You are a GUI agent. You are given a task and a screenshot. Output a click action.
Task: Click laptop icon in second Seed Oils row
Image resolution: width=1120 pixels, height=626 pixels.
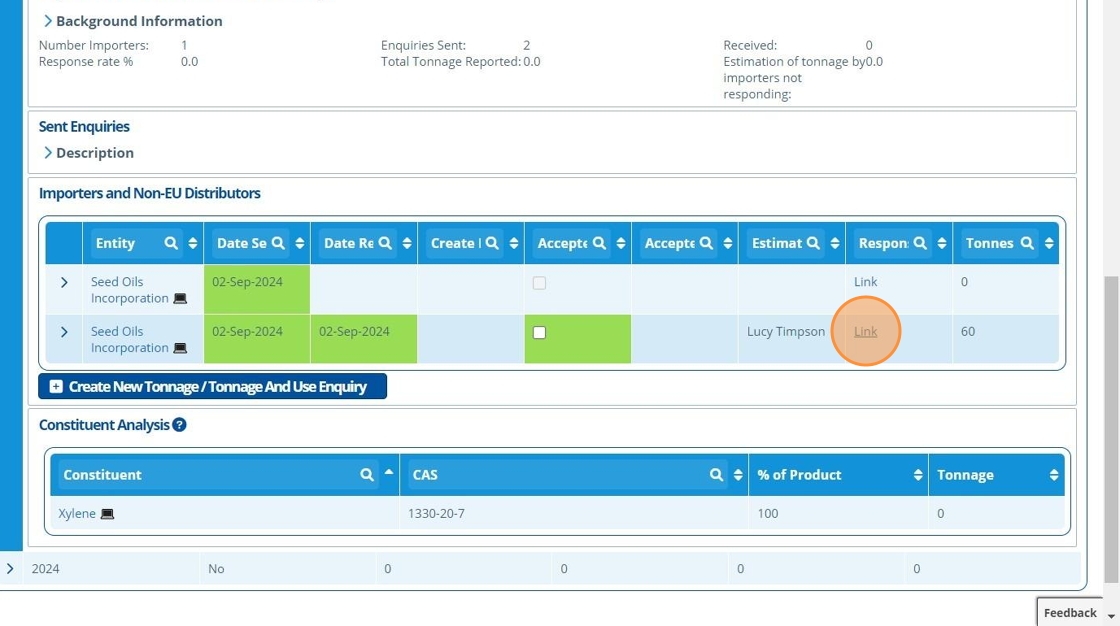[180, 348]
